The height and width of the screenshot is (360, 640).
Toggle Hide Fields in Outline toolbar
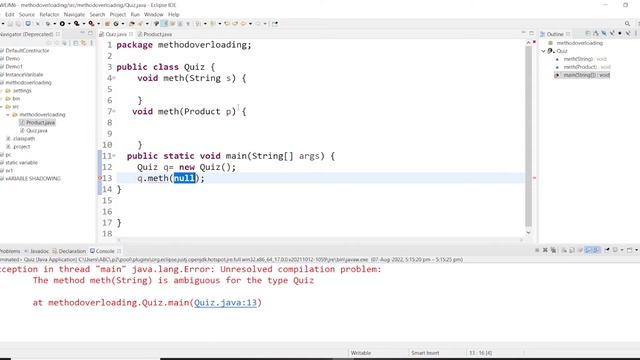coord(604,33)
